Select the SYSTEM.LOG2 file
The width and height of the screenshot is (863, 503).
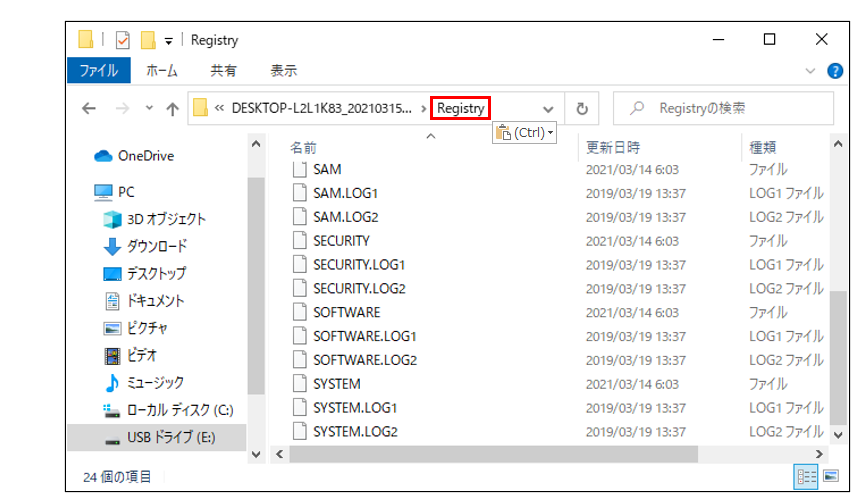(355, 431)
